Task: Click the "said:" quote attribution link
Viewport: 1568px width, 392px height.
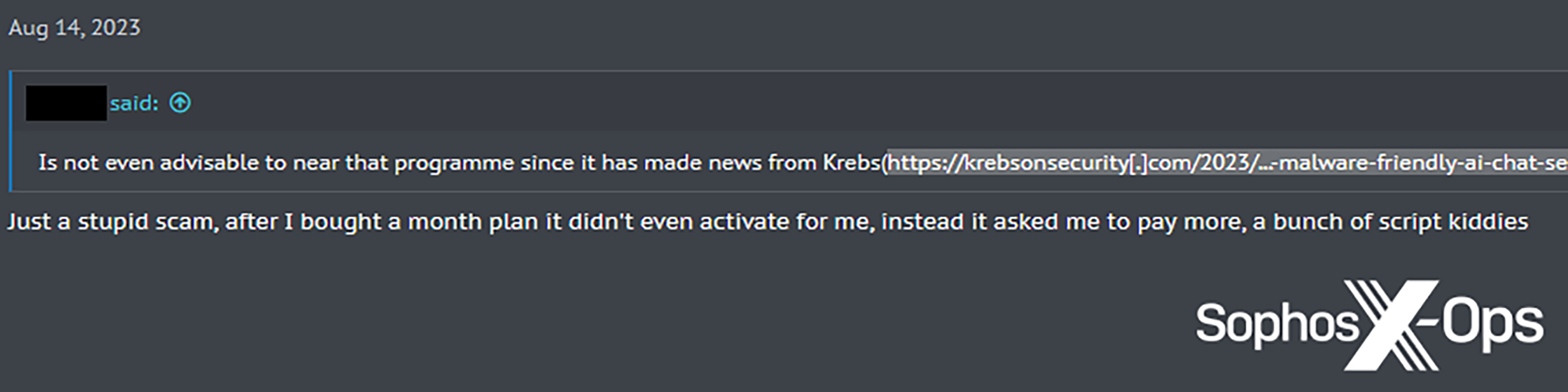Action: pyautogui.click(x=134, y=103)
